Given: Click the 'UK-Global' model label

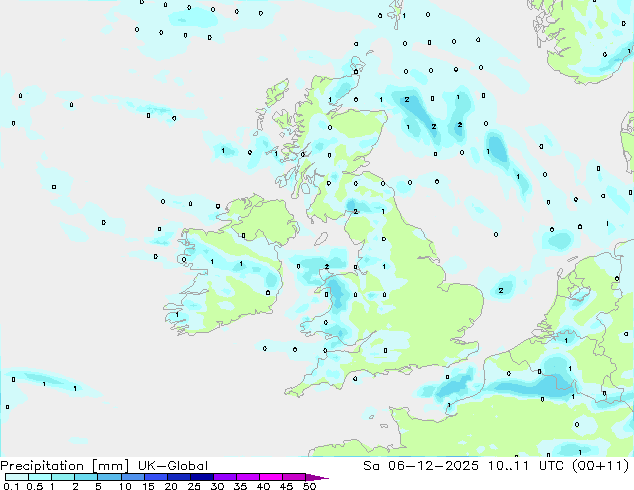Looking at the screenshot, I should pos(173,466).
